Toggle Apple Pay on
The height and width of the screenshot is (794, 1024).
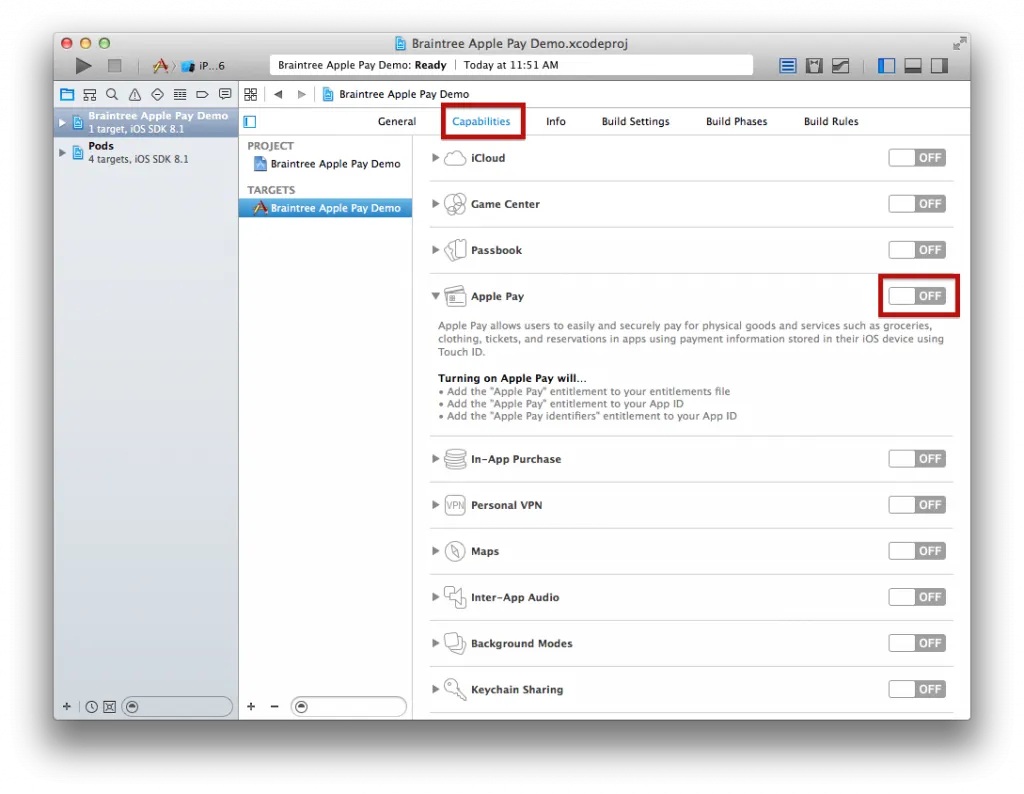[x=916, y=296]
